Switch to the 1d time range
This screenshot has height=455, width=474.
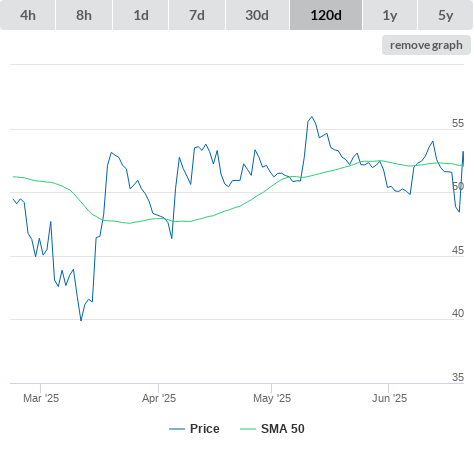pyautogui.click(x=141, y=15)
